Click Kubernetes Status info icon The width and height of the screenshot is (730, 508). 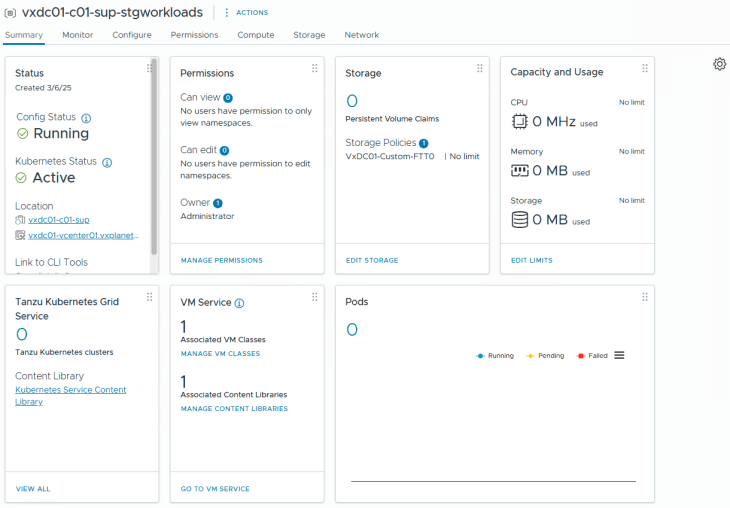coord(107,162)
